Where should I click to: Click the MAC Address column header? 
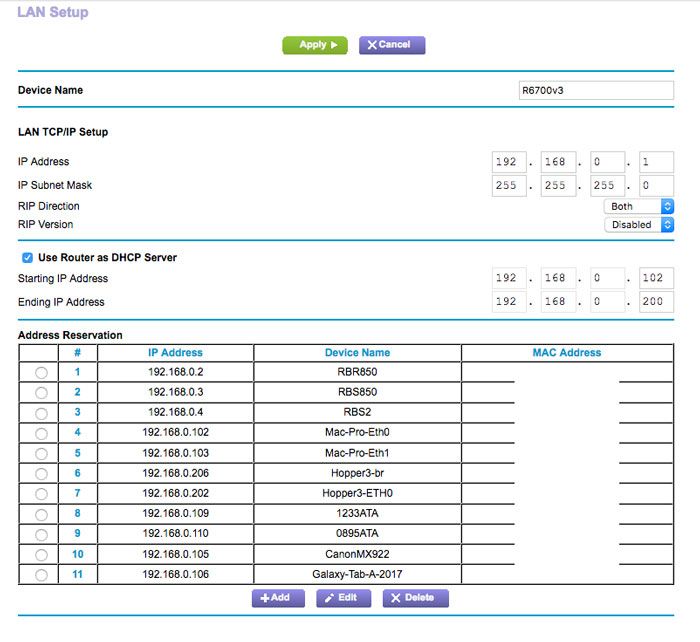(x=566, y=353)
